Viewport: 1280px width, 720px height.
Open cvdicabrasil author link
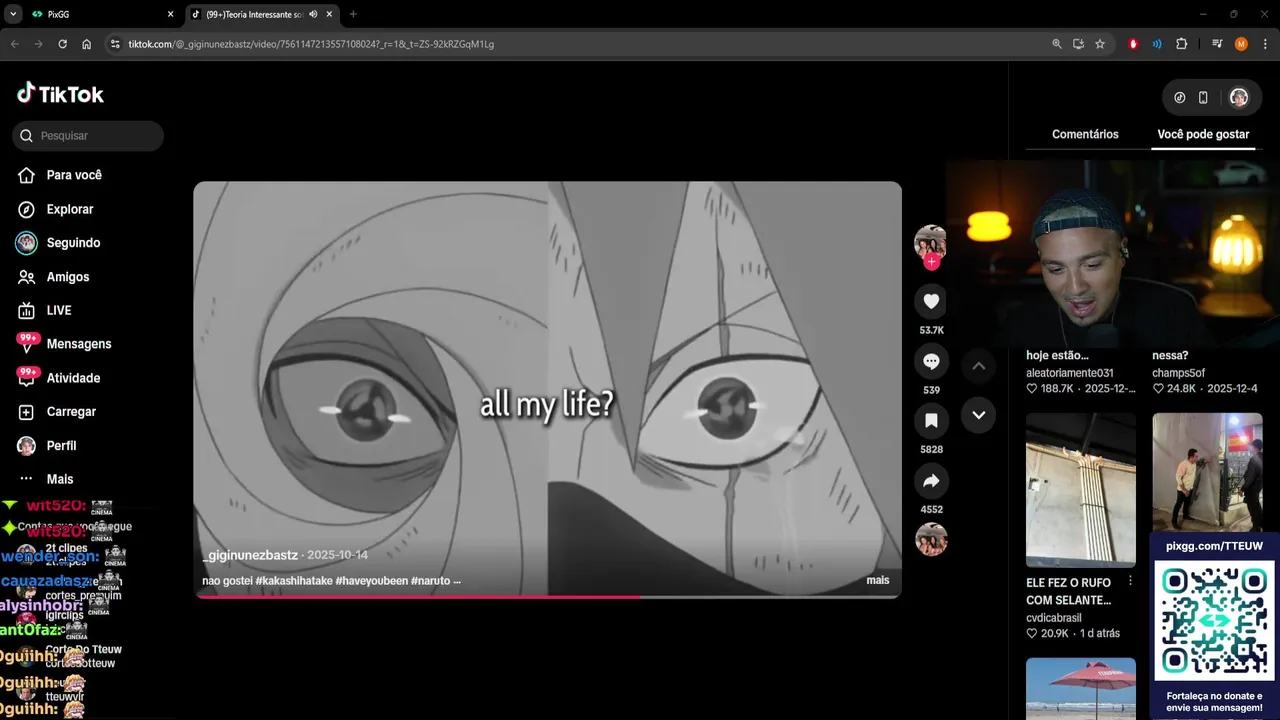pos(1054,618)
